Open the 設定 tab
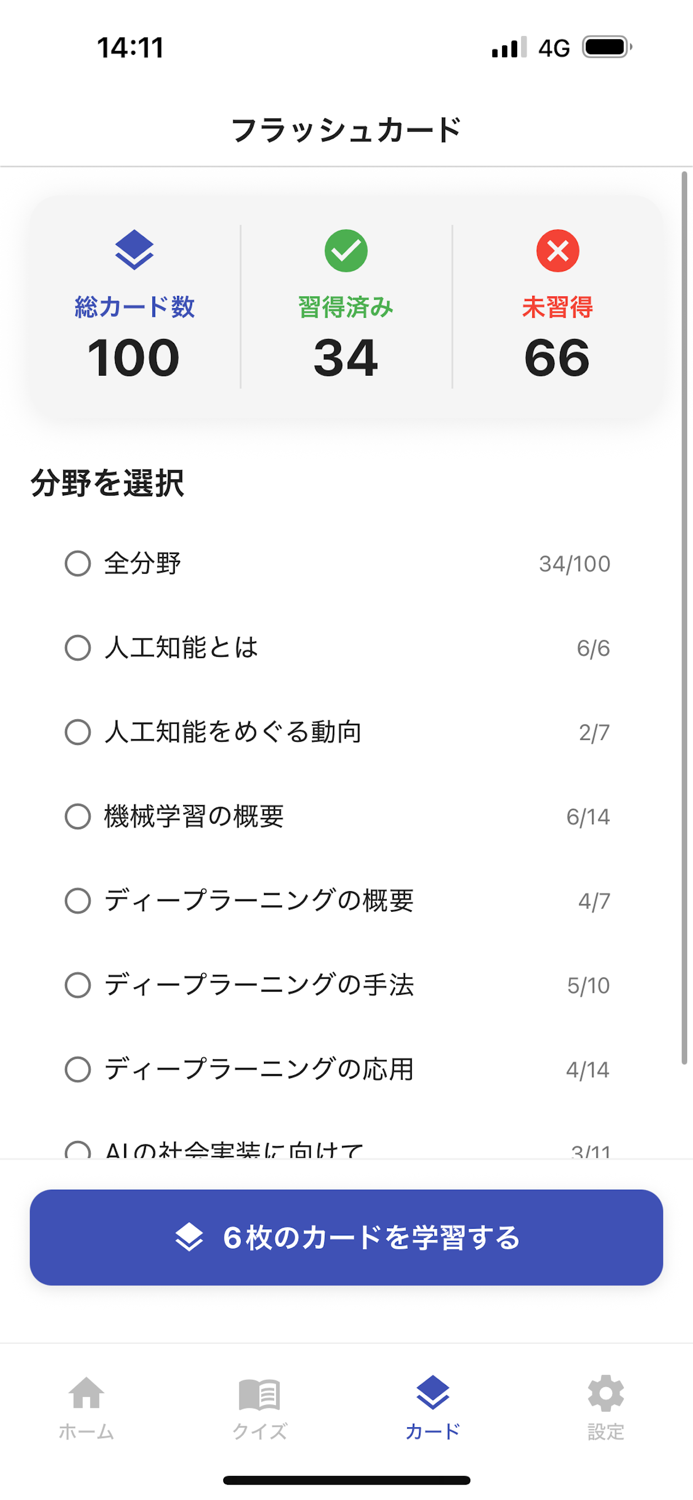 [605, 1392]
